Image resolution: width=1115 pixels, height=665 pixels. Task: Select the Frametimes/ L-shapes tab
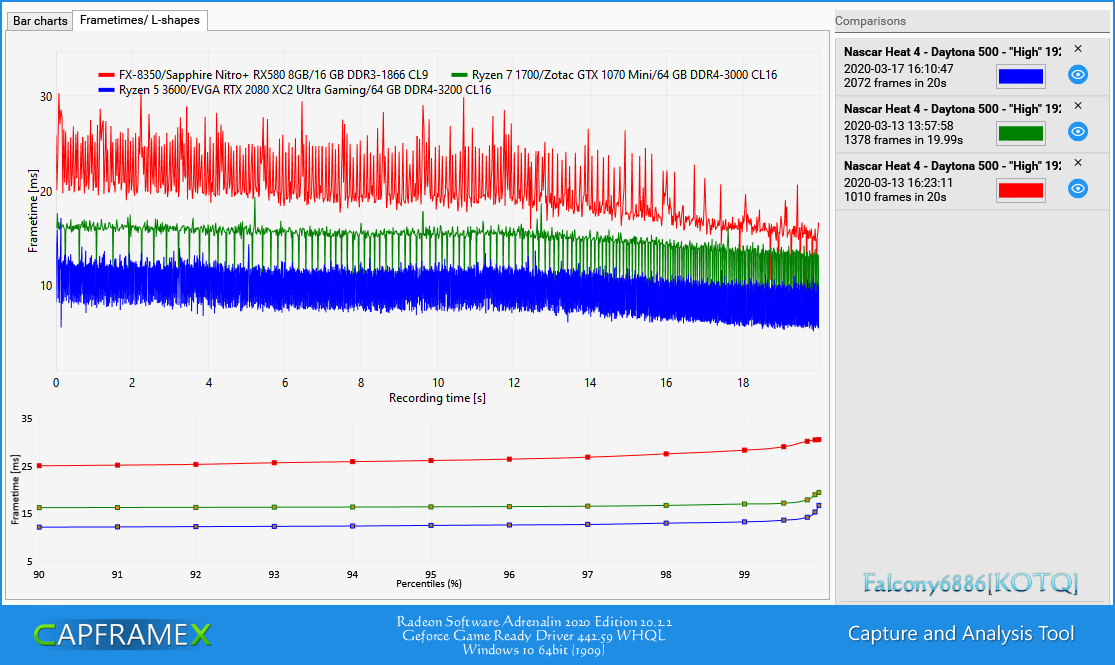pyautogui.click(x=139, y=20)
